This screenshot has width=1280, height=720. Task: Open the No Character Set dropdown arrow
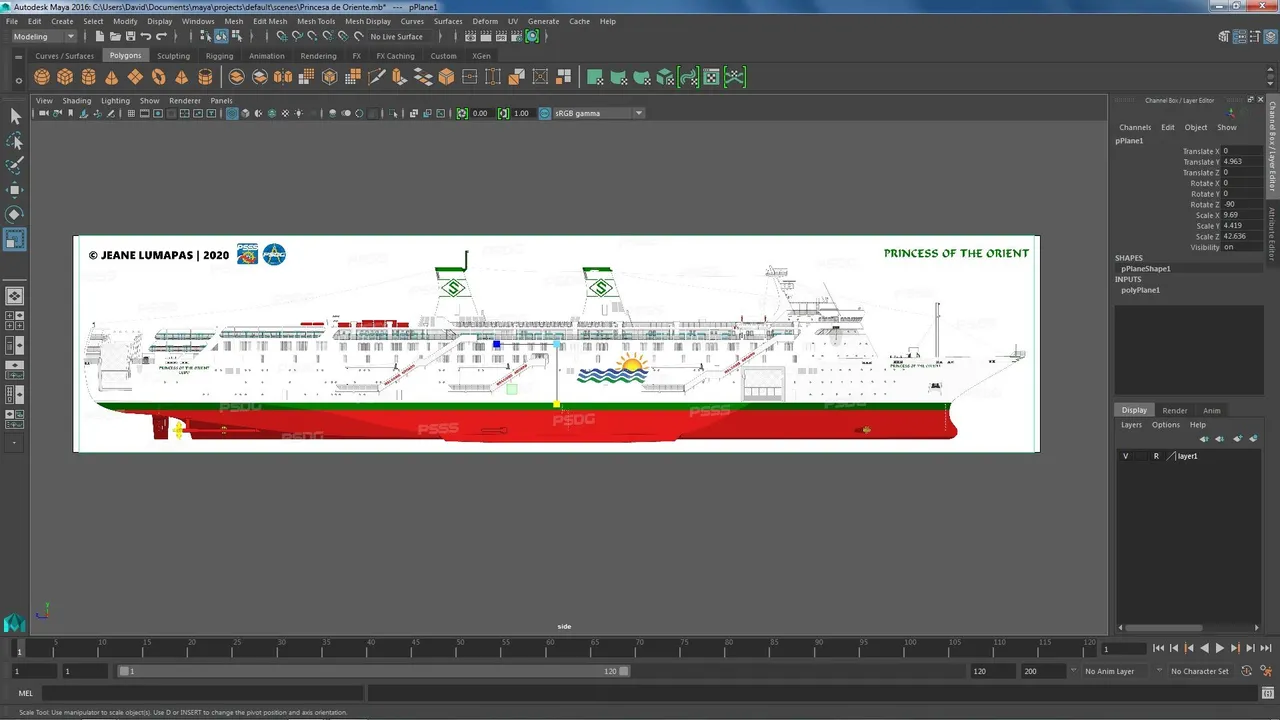tap(1161, 671)
